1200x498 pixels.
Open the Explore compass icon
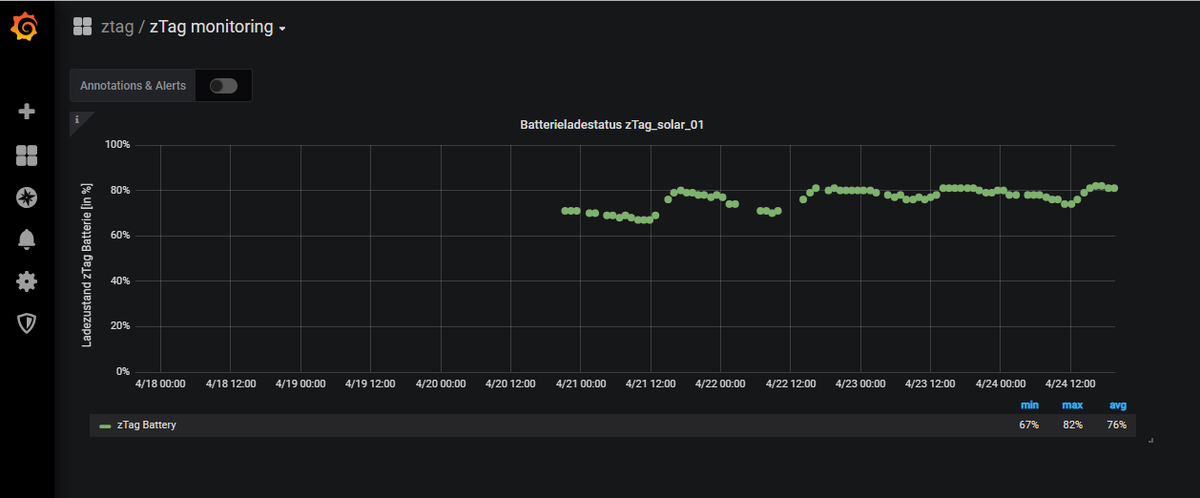tap(27, 197)
